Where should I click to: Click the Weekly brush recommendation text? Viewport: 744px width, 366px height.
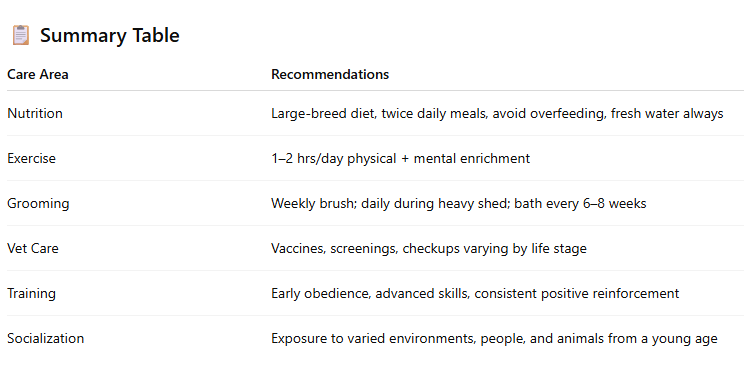tap(459, 204)
